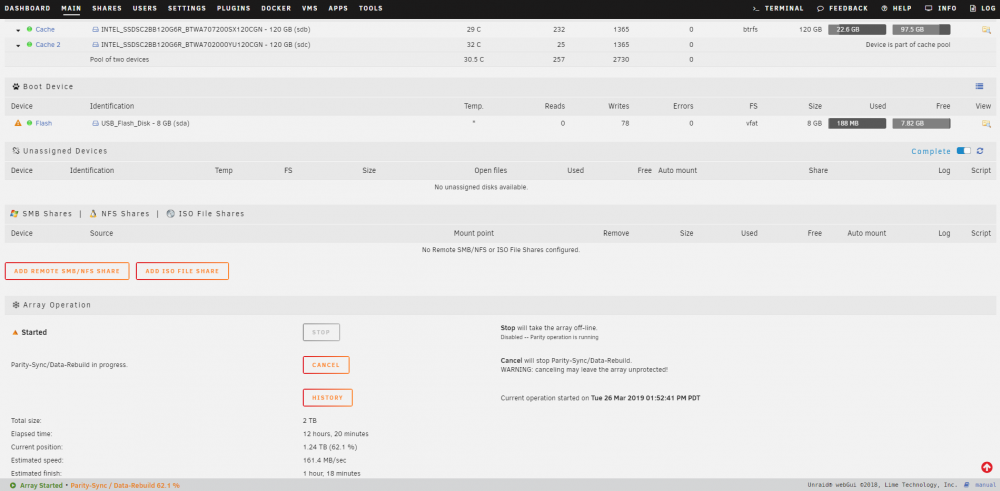This screenshot has width=1000, height=491.
Task: Click the drive icon before INTEL sdb identification
Action: coord(96,29)
